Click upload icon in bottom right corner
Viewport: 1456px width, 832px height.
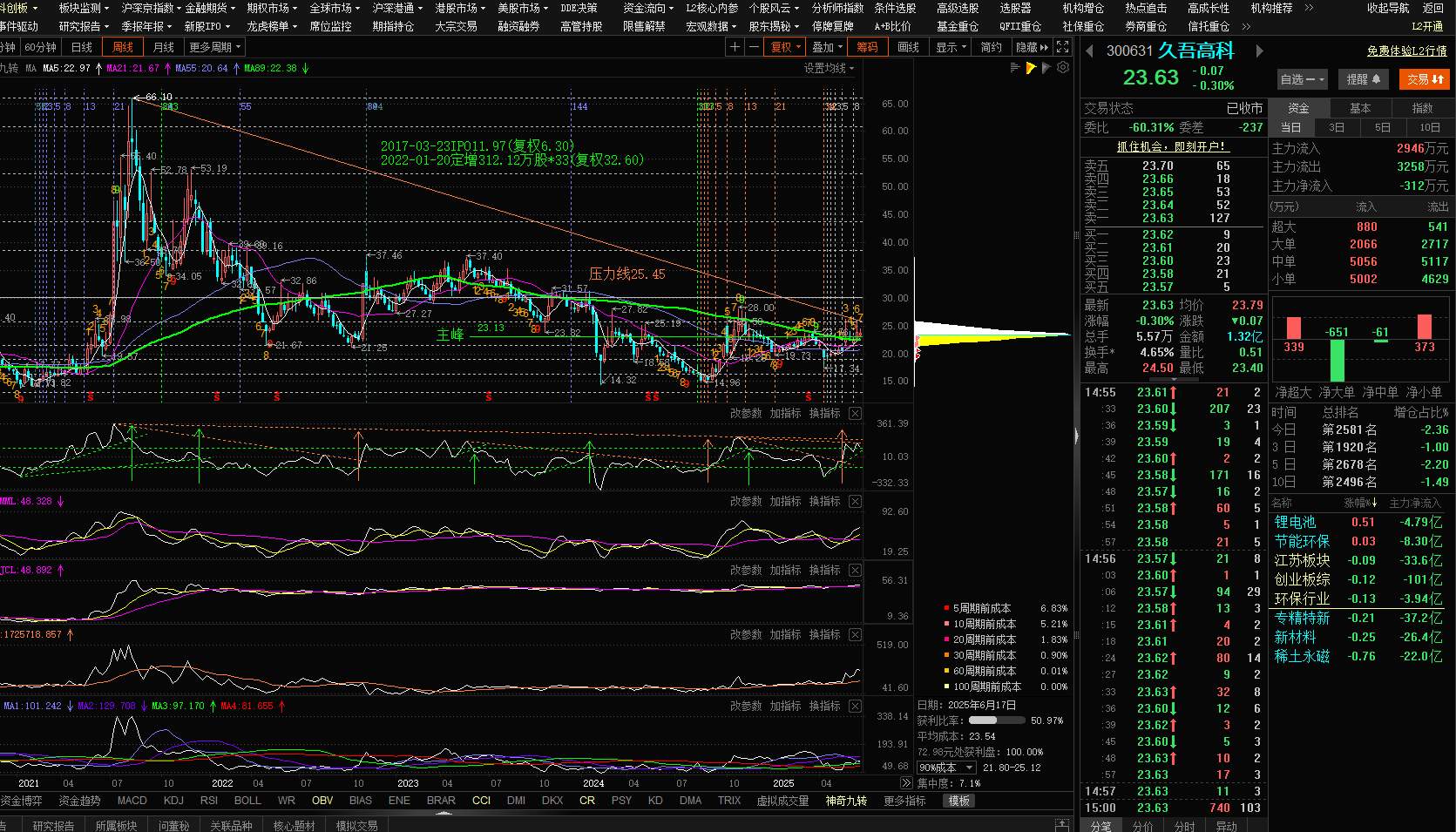click(x=1062, y=824)
